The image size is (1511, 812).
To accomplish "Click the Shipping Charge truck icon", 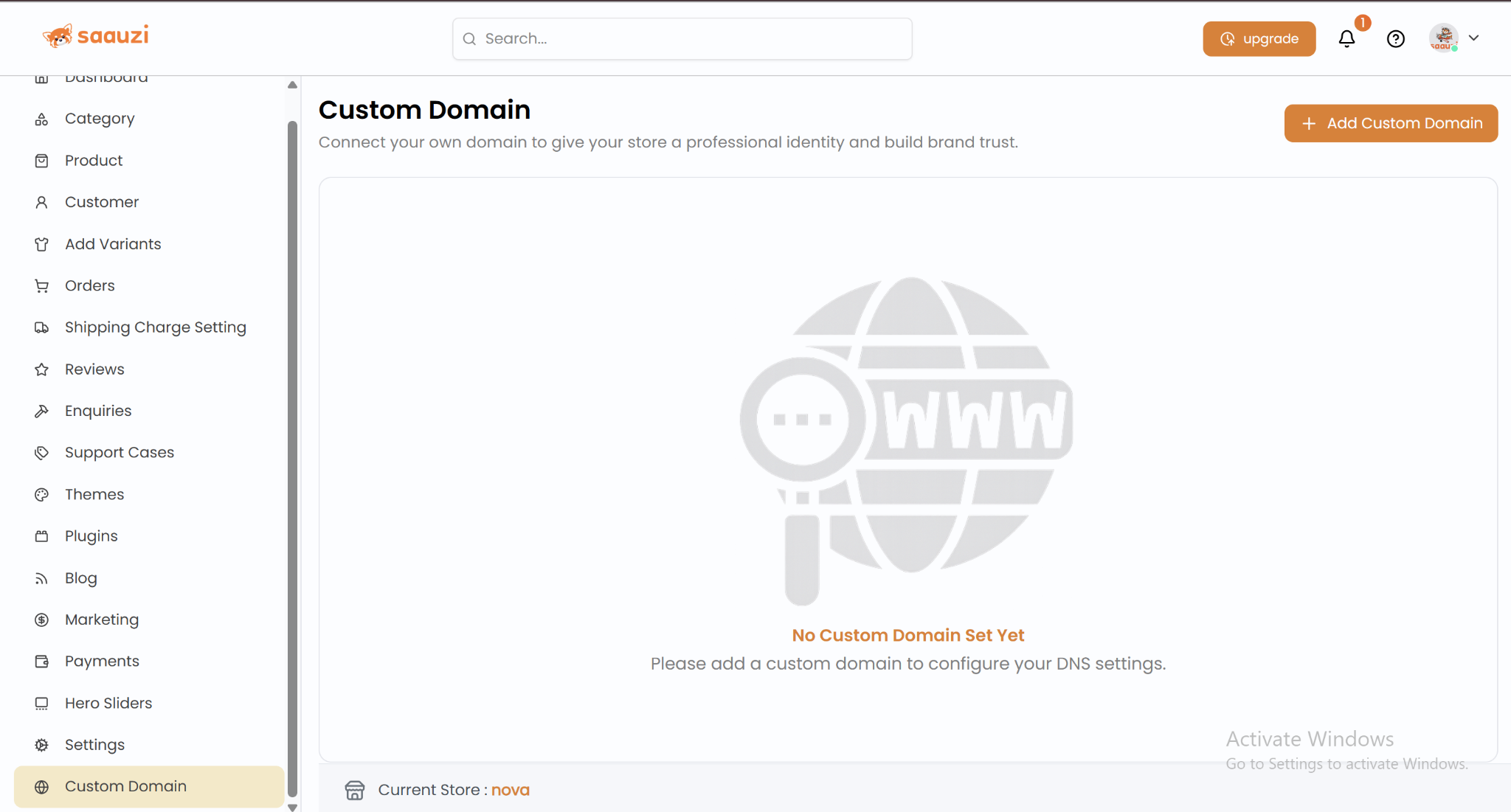I will pos(42,327).
